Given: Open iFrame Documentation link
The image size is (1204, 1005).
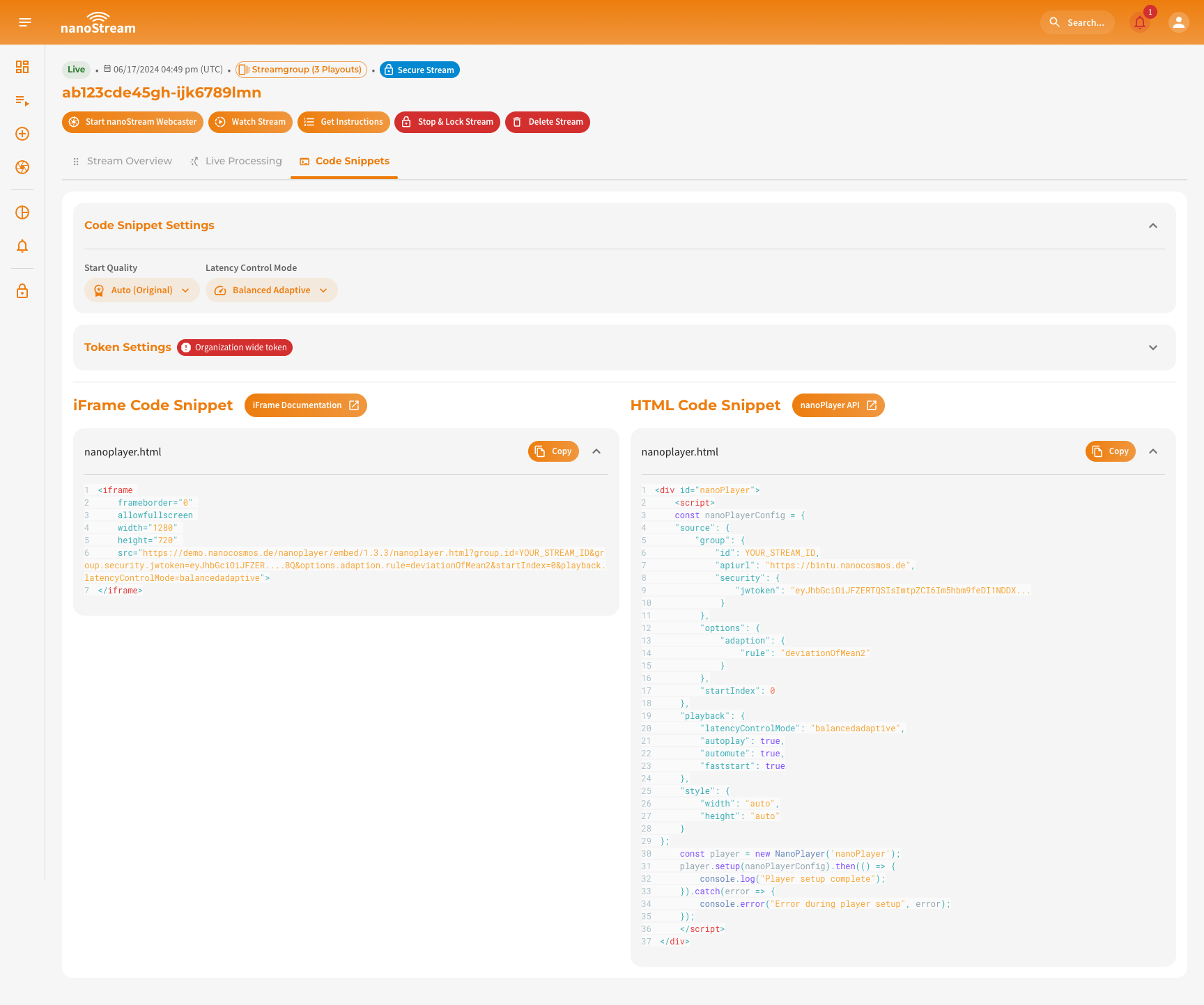Looking at the screenshot, I should (306, 405).
